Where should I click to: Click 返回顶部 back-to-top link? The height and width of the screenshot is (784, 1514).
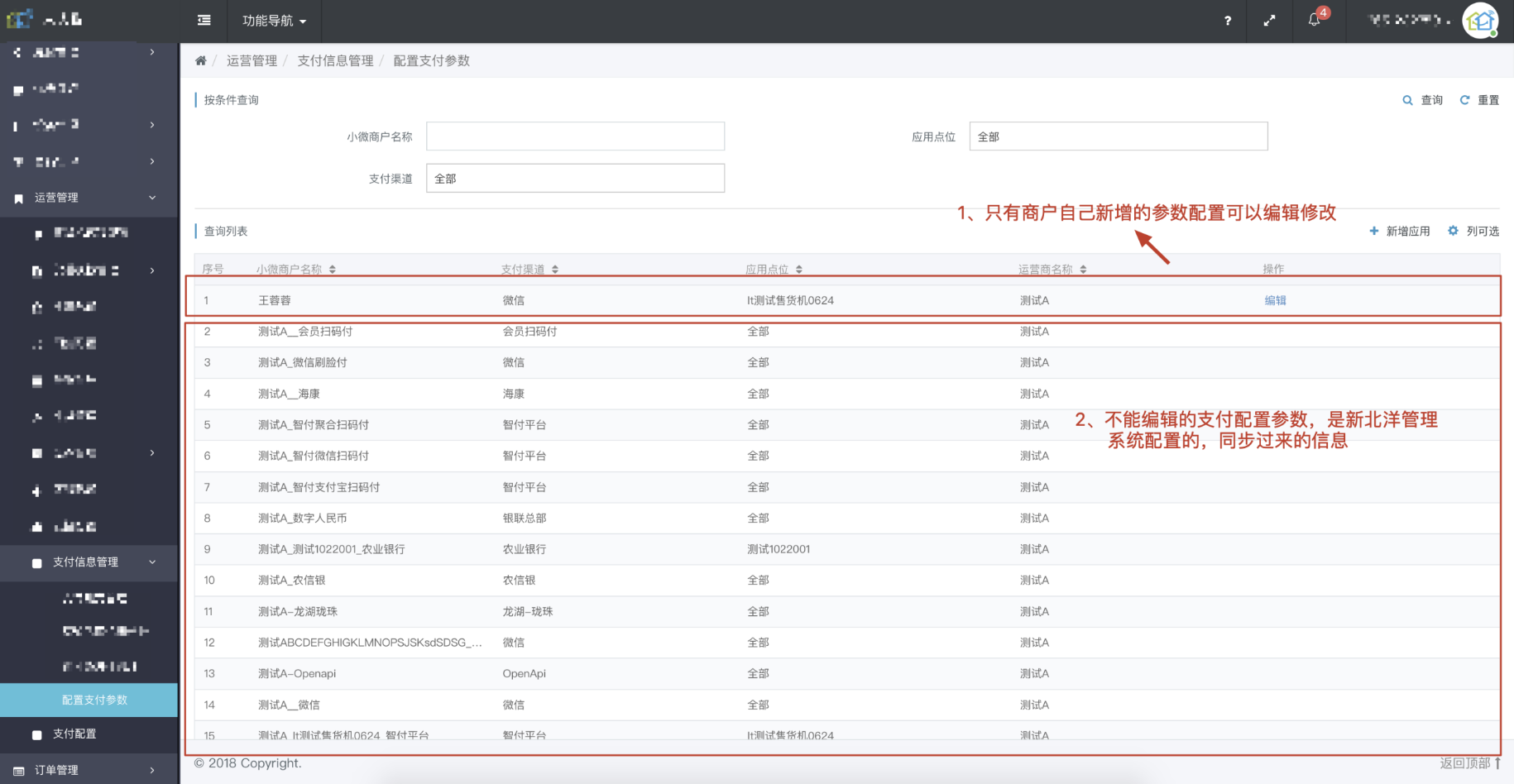(x=1470, y=762)
